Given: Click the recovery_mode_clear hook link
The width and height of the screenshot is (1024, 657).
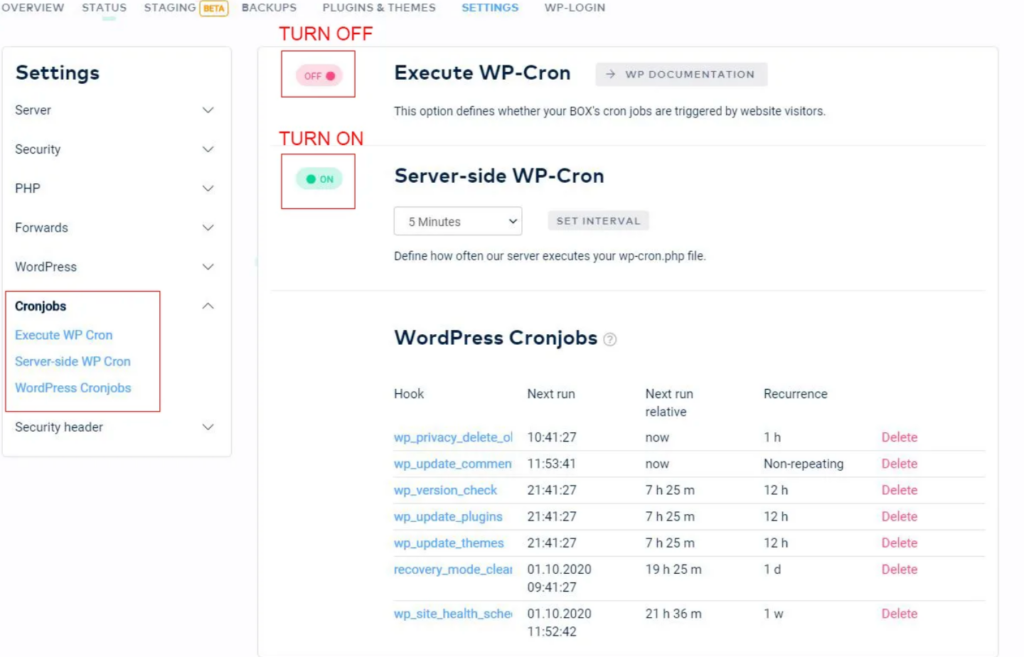Looking at the screenshot, I should tap(453, 569).
